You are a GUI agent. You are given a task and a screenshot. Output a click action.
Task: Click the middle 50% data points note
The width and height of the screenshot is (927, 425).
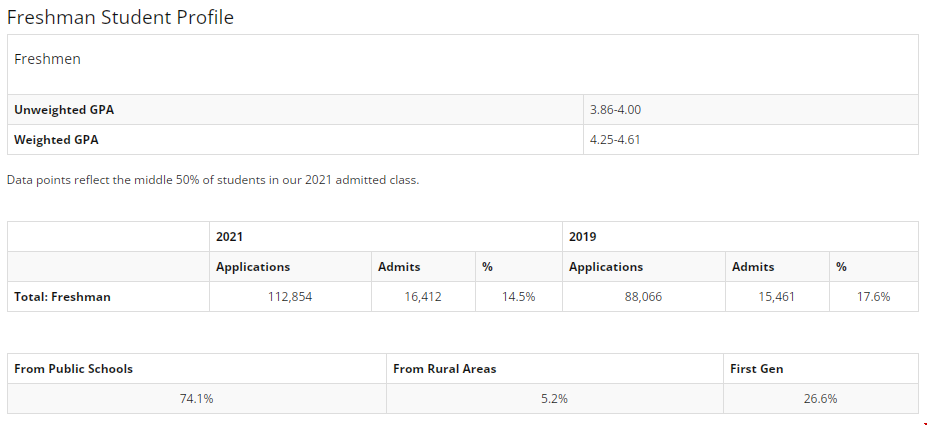(x=213, y=180)
